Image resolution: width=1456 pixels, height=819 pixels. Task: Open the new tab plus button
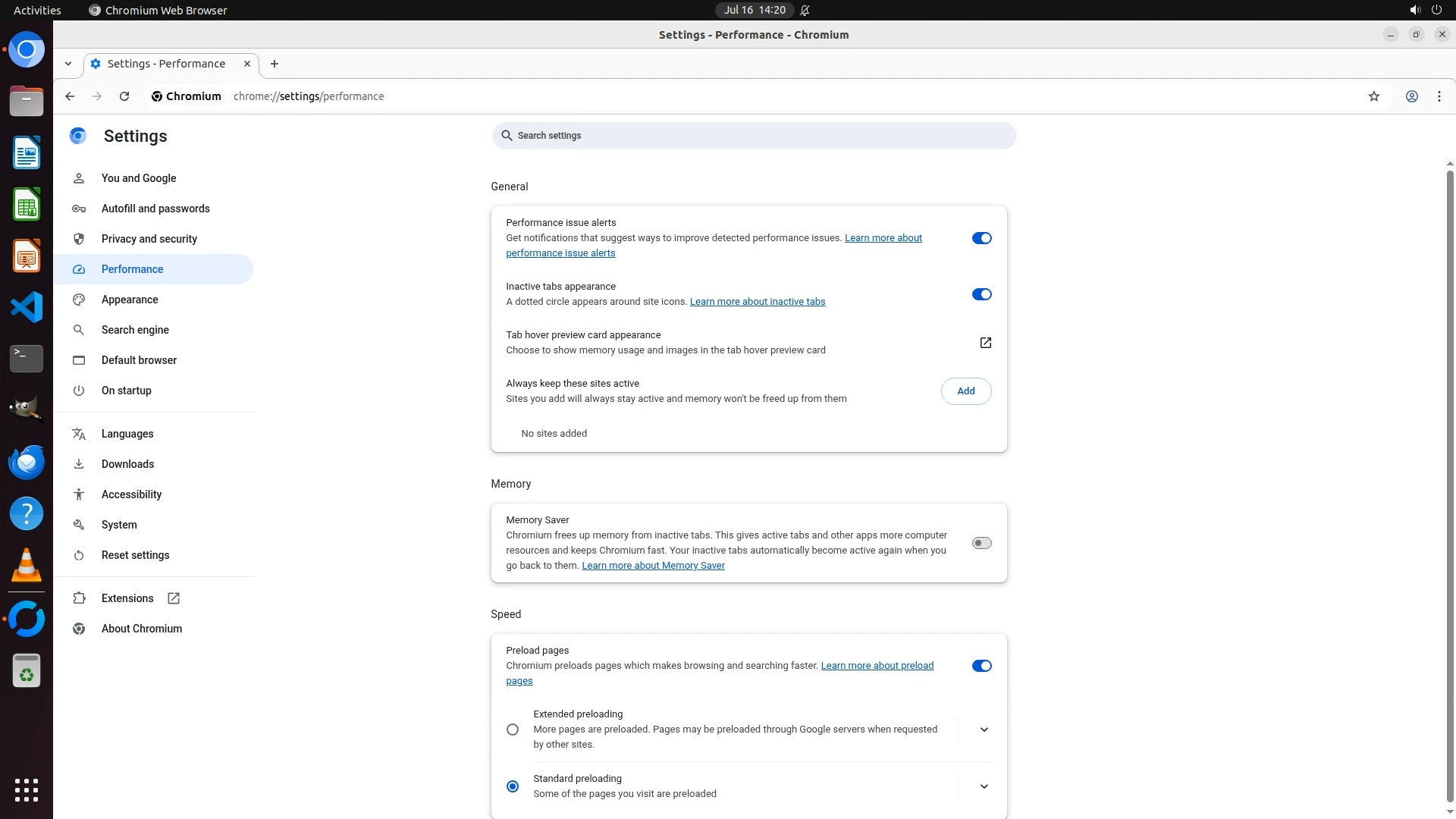coord(275,64)
